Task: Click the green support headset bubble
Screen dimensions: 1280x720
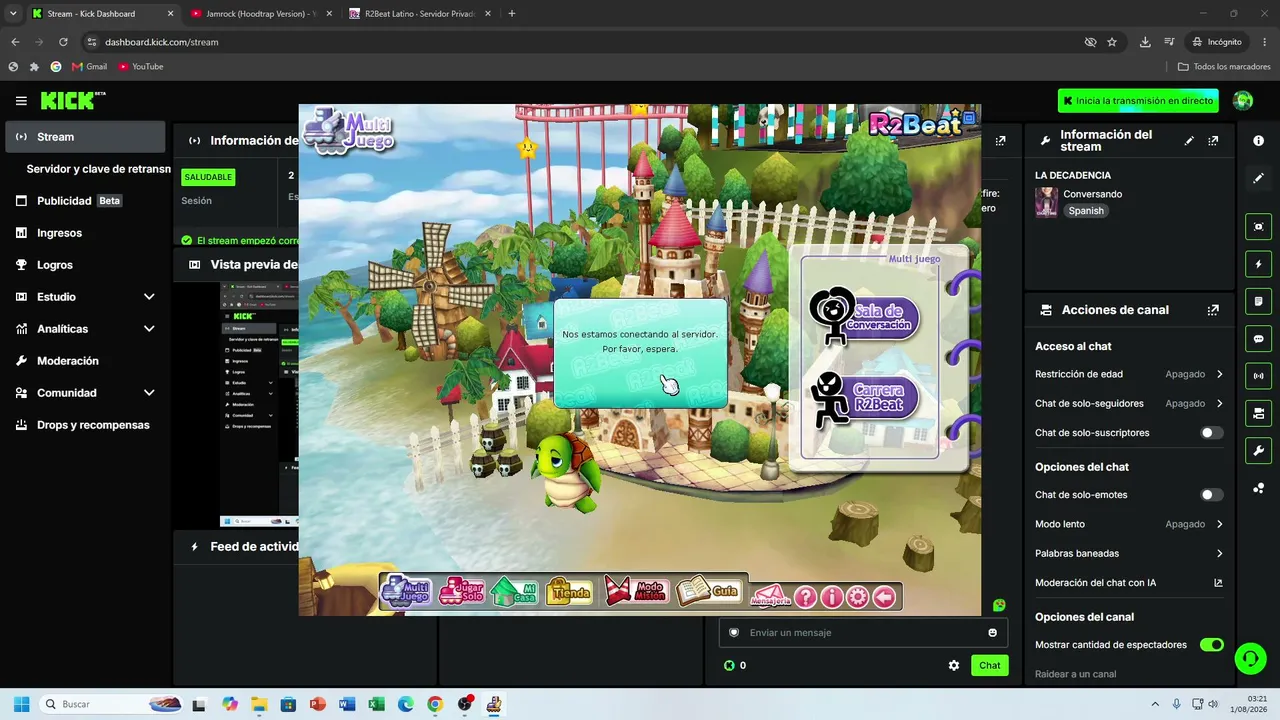Action: click(x=1250, y=657)
